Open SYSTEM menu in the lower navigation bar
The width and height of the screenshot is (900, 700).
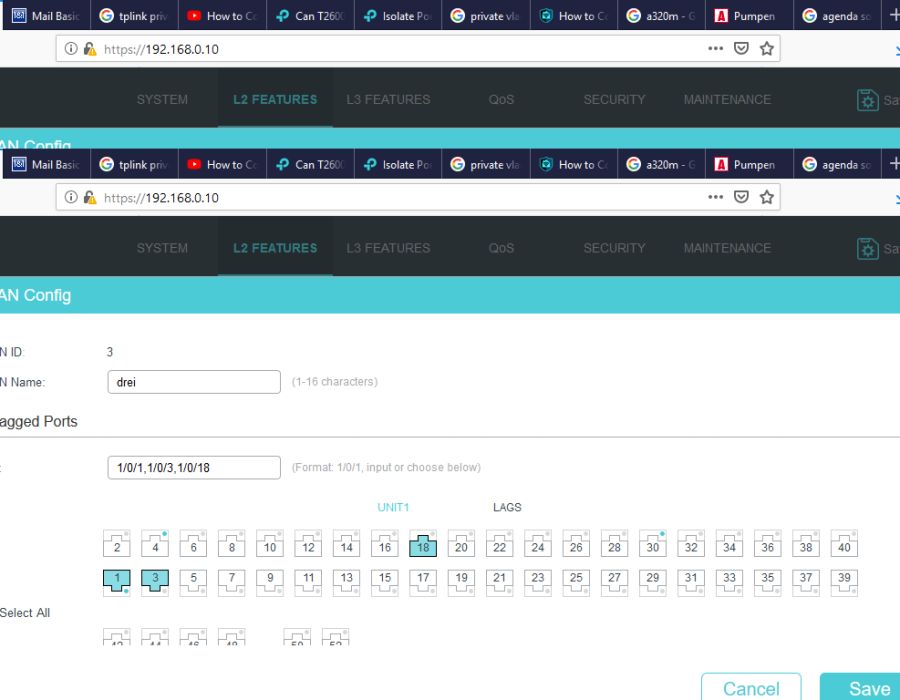point(162,248)
